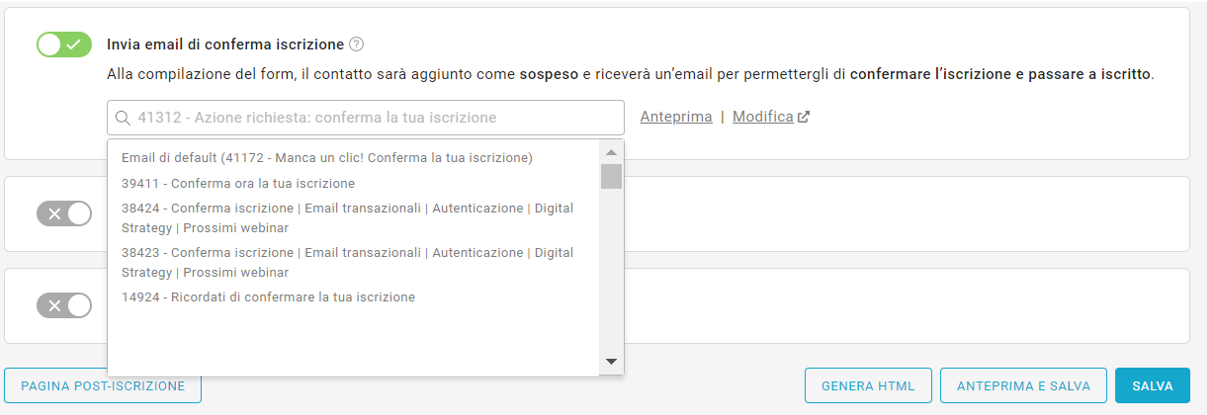Image resolution: width=1207 pixels, height=415 pixels.
Task: Click the help question mark icon
Action: point(357,44)
